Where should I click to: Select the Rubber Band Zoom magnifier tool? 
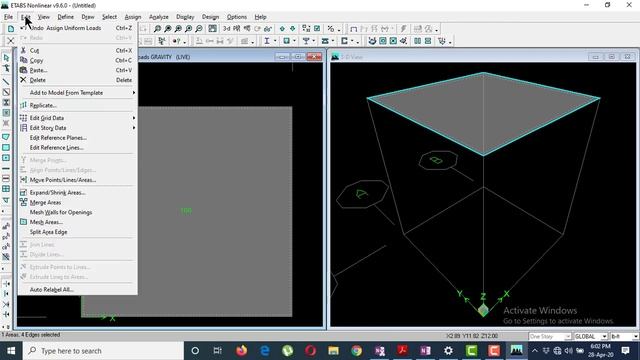click(157, 29)
